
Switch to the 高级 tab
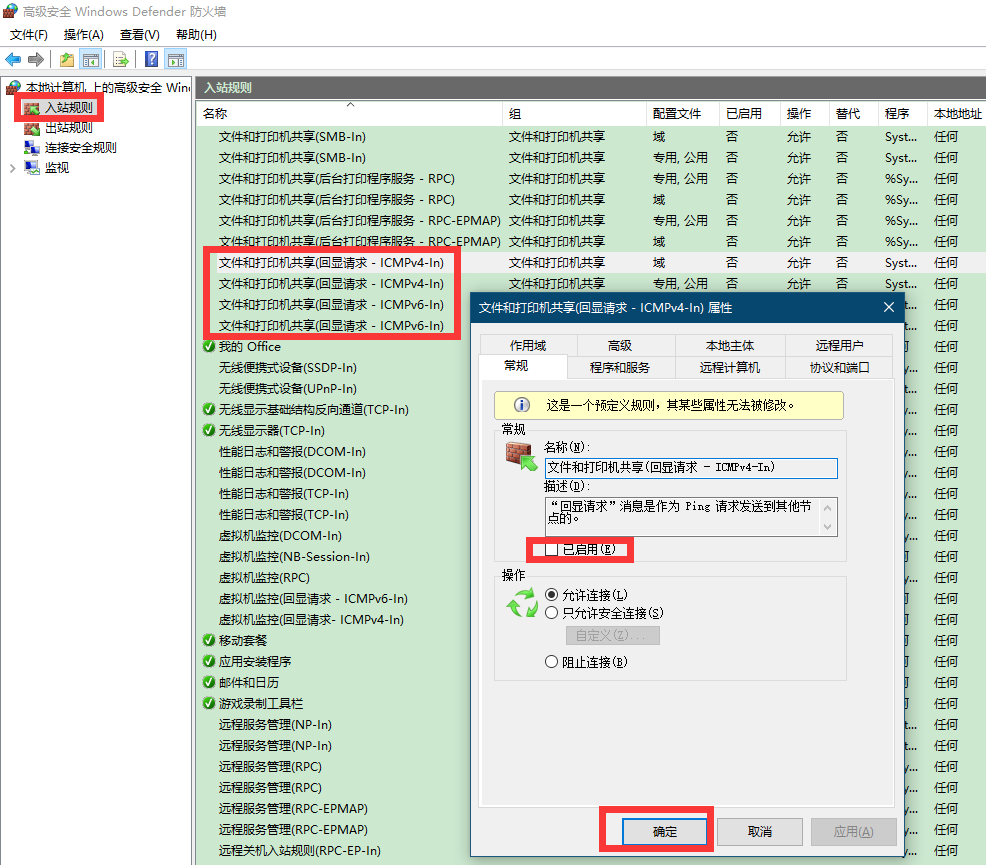(x=620, y=345)
